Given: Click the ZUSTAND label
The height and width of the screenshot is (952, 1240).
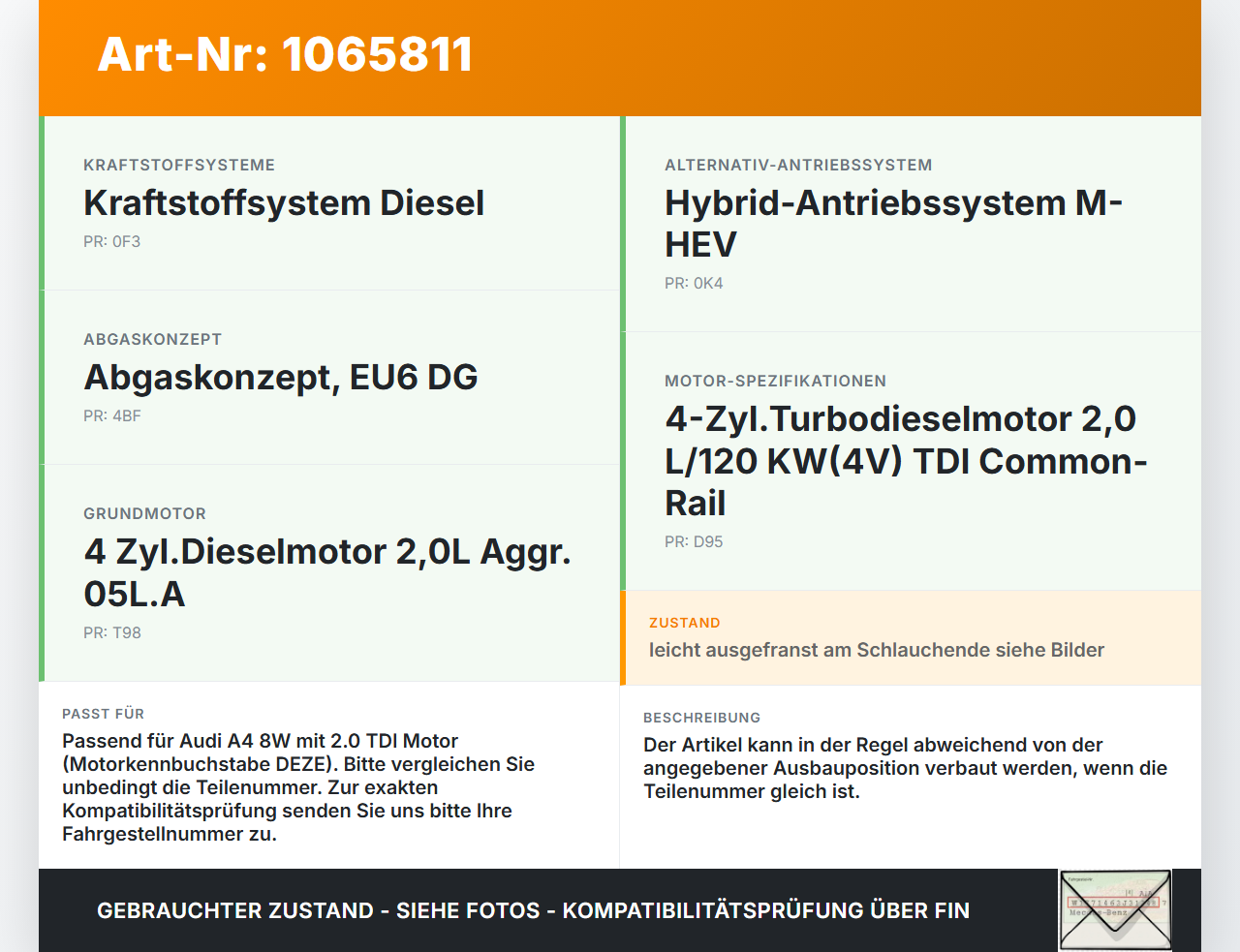Looking at the screenshot, I should [685, 623].
